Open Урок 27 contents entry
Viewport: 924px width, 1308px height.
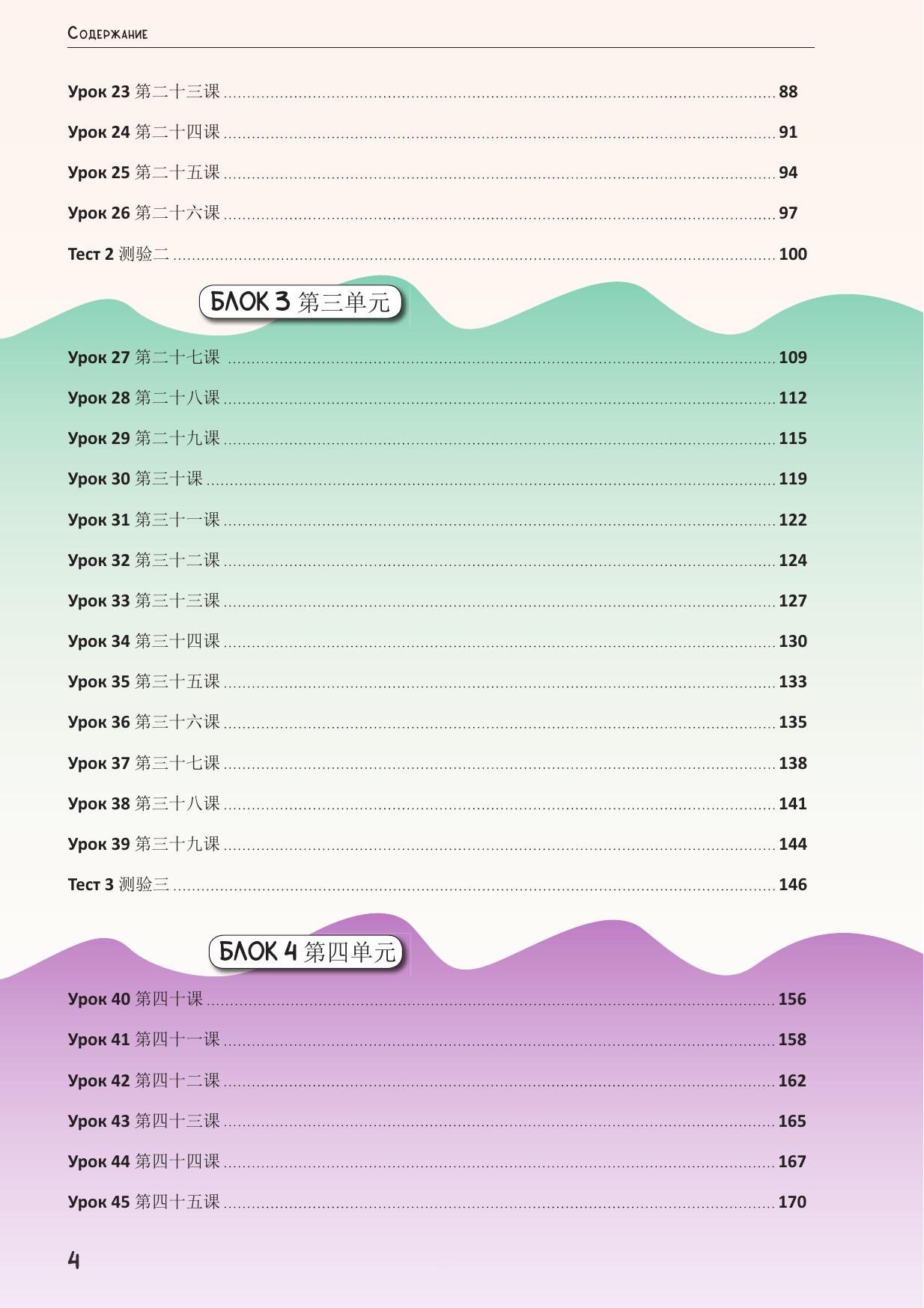tap(144, 358)
